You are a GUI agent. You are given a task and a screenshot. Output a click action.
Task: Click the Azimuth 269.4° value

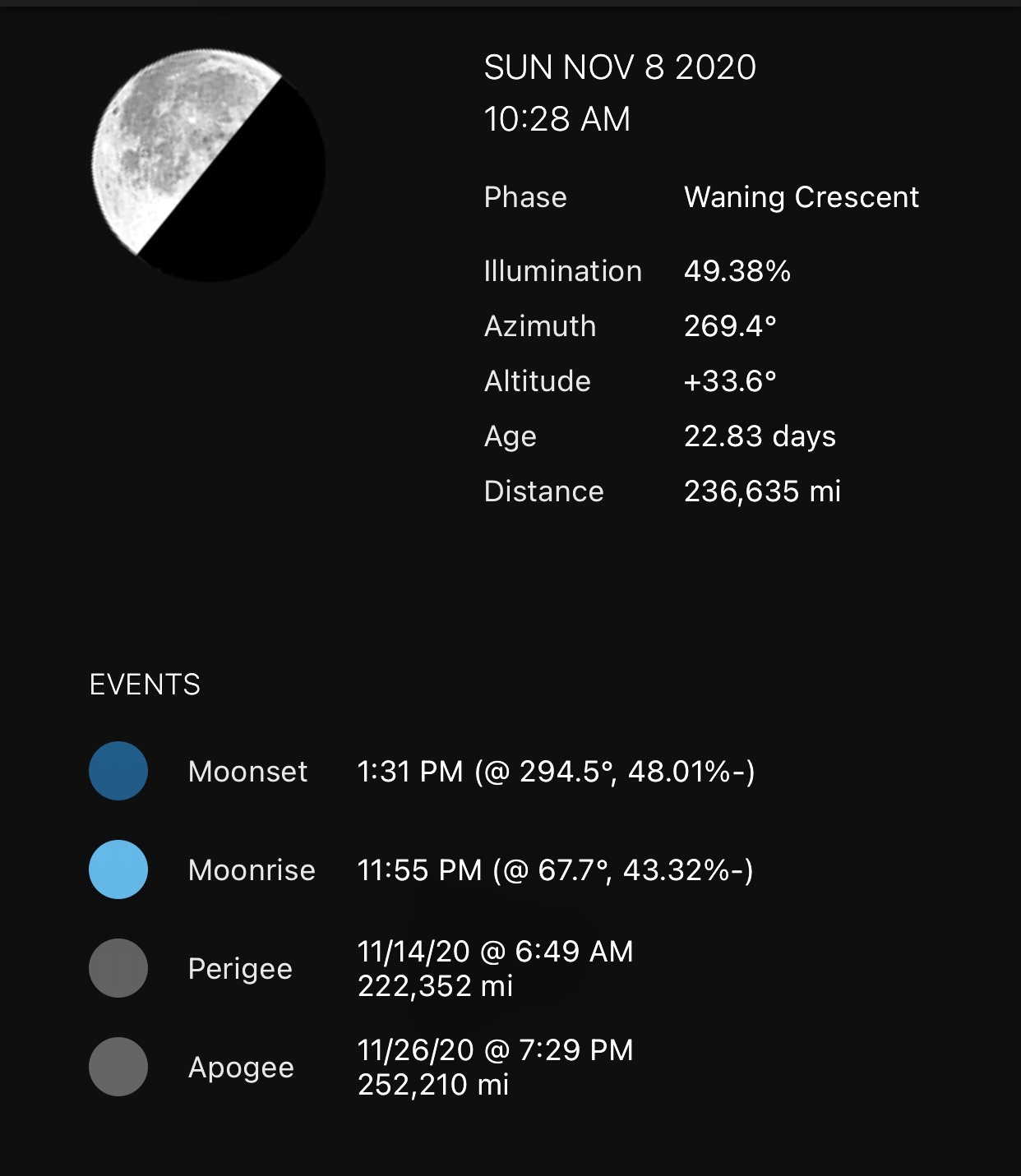pyautogui.click(x=730, y=326)
